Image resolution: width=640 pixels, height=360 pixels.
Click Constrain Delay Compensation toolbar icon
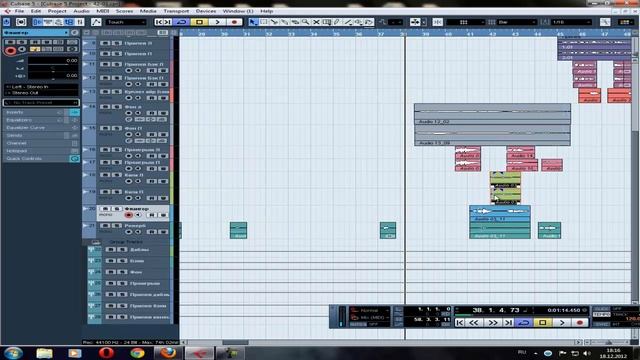pos(21,22)
